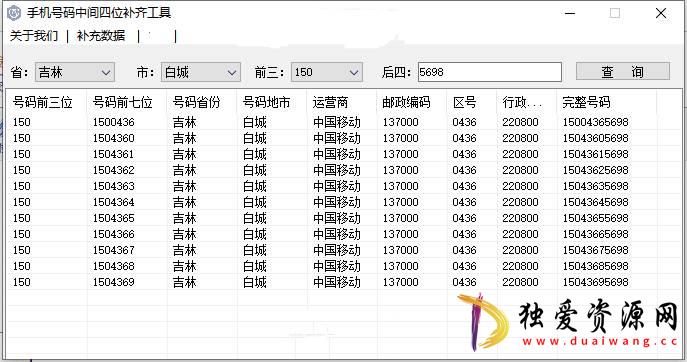Select the cell 1504369
The height and width of the screenshot is (362, 687).
(x=113, y=282)
